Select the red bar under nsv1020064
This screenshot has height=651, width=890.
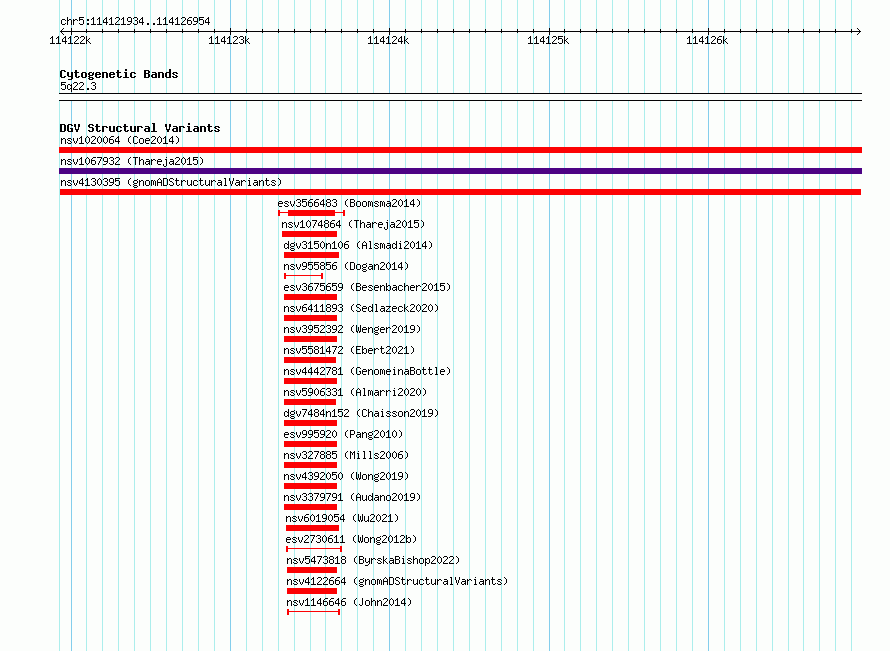(x=460, y=150)
